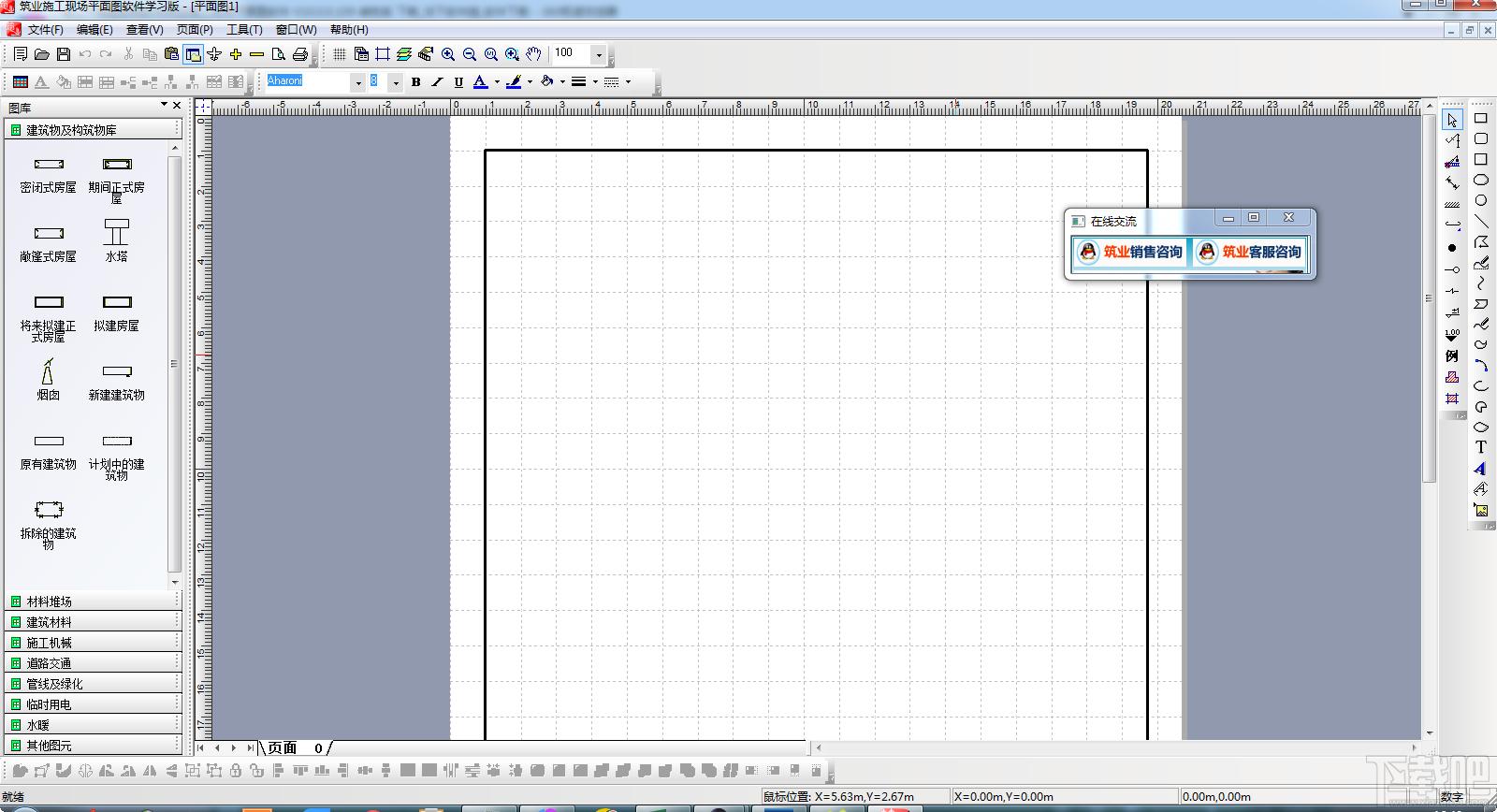
Task: Insert the 水塔 water tower symbol
Action: click(x=117, y=239)
